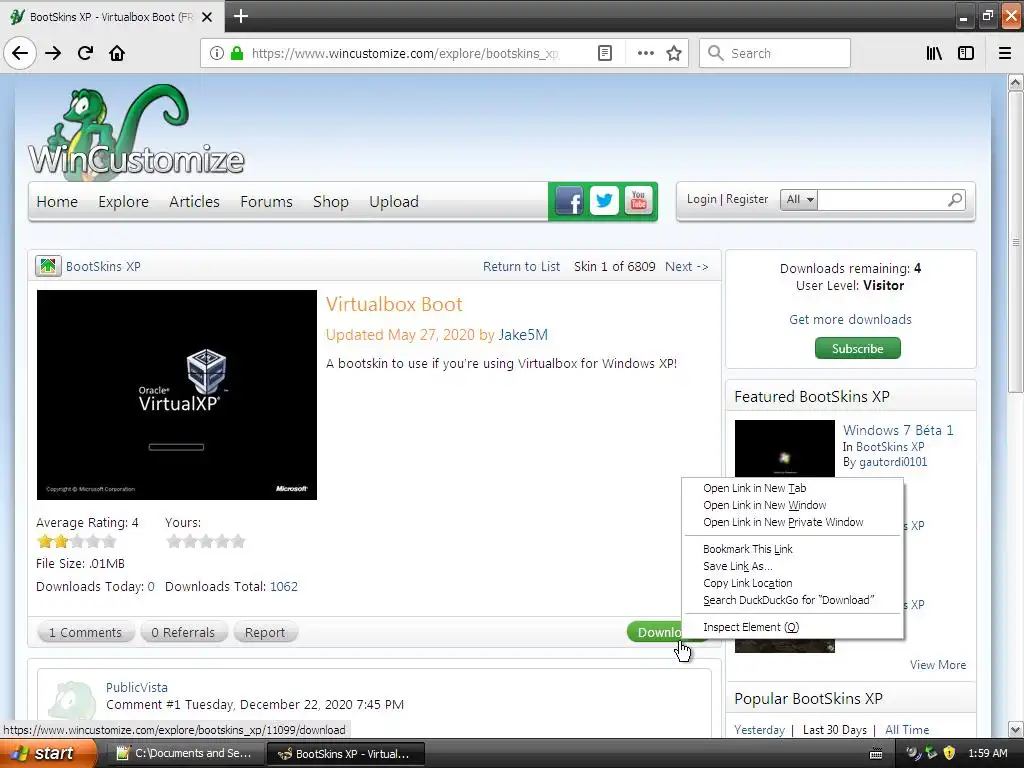Follow the Get more downloads link
The image size is (1024, 768).
pyautogui.click(x=850, y=319)
